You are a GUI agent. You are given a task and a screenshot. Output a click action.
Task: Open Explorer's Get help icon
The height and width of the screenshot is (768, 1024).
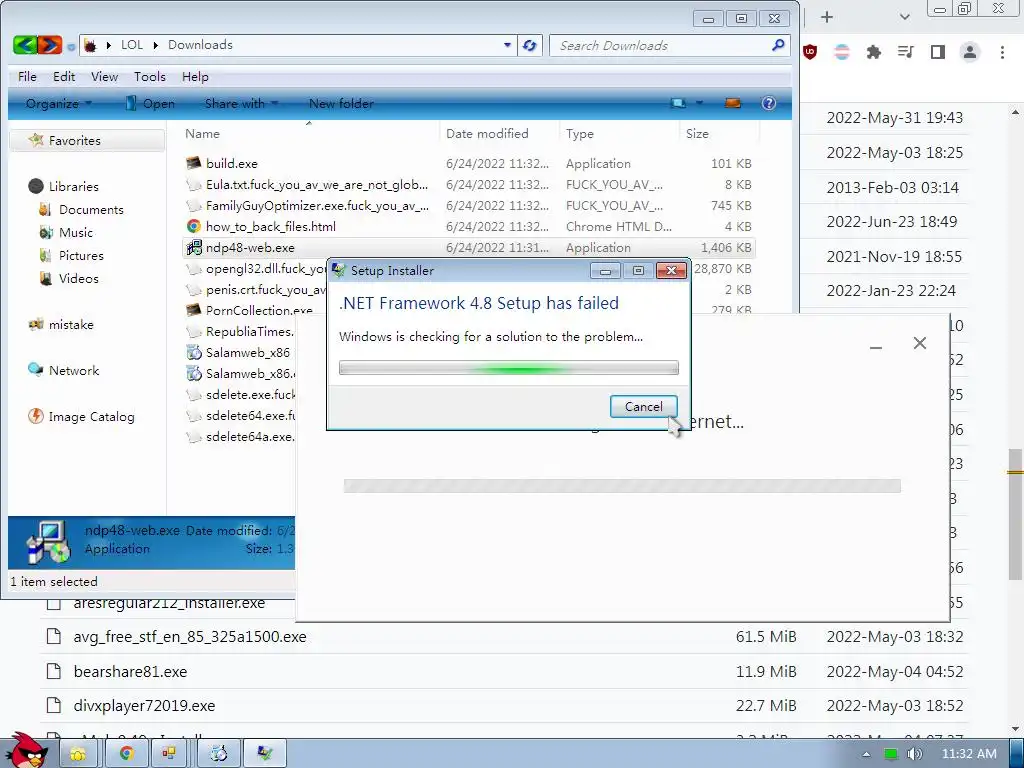[769, 103]
